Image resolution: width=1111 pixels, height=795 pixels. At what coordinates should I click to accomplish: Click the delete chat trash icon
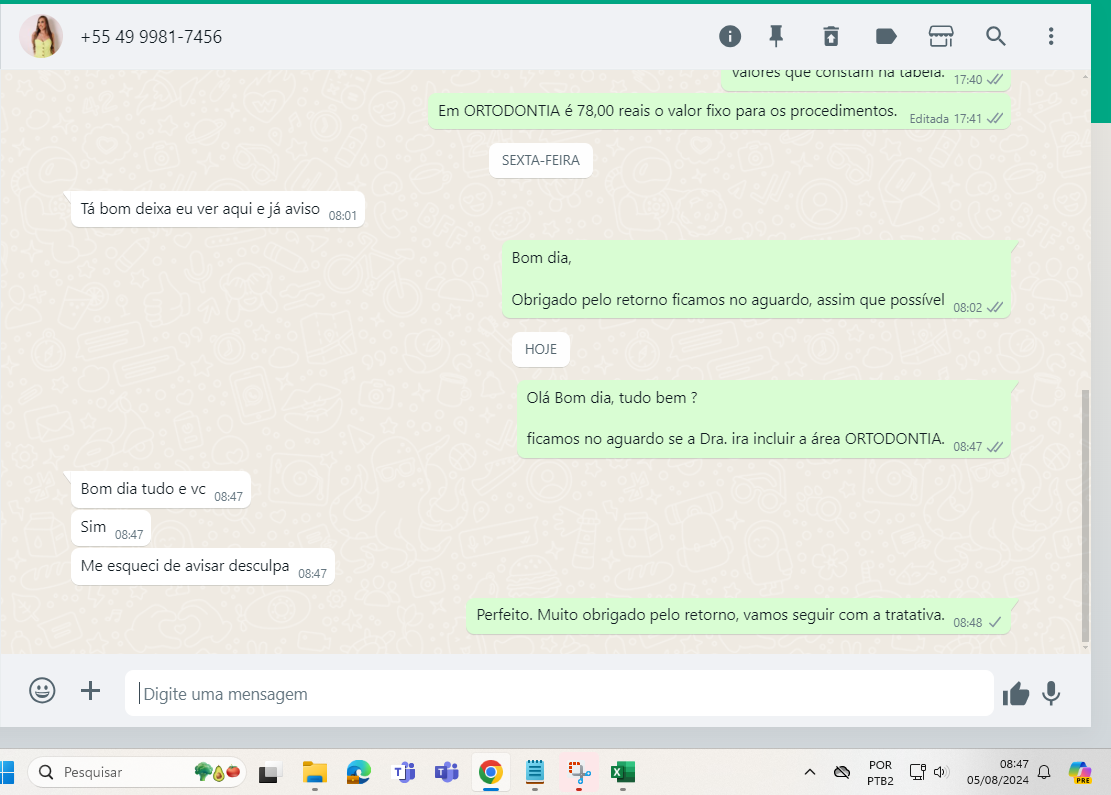[x=831, y=36]
